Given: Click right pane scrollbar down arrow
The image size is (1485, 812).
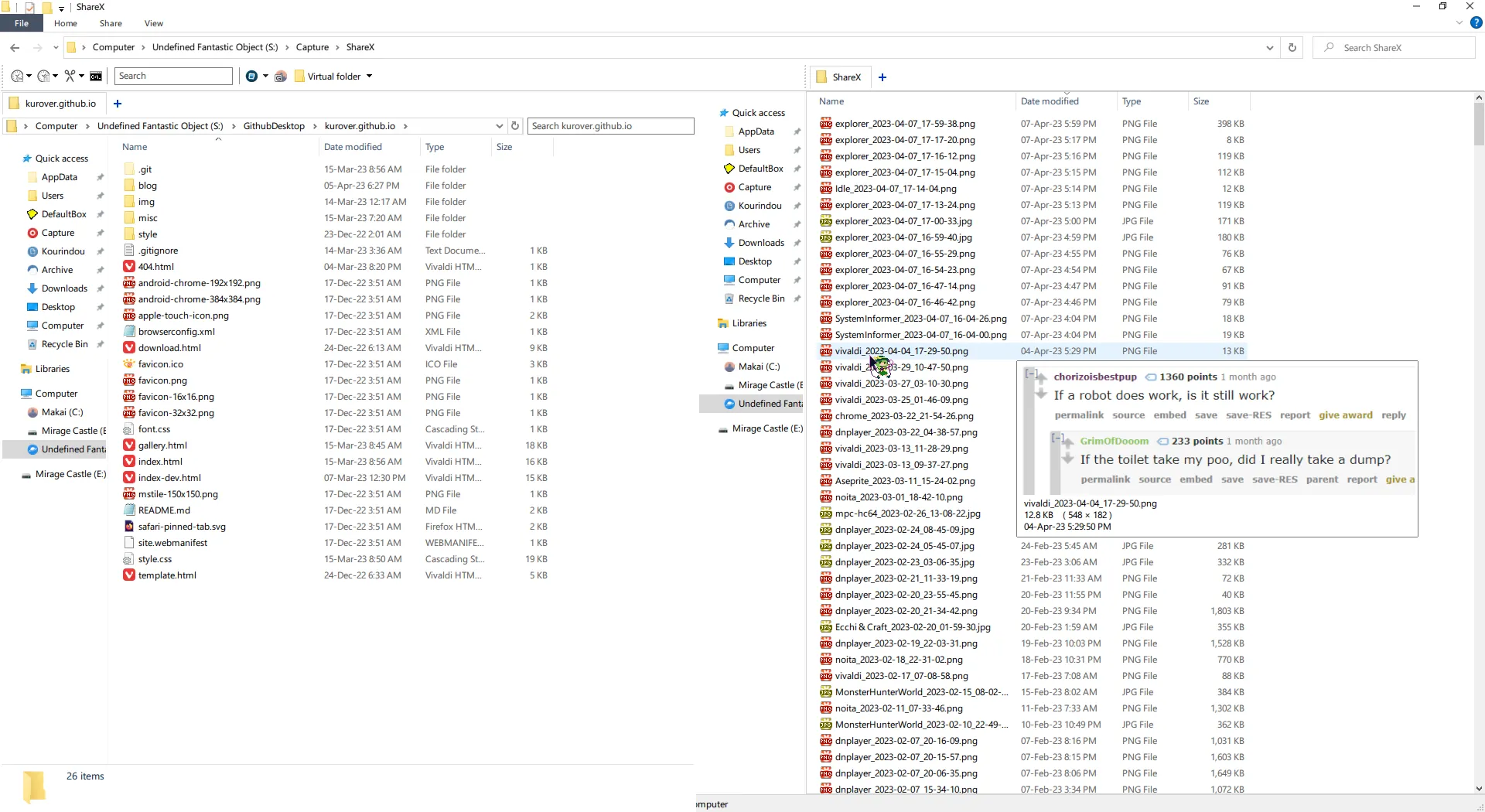Looking at the screenshot, I should click(x=1479, y=790).
